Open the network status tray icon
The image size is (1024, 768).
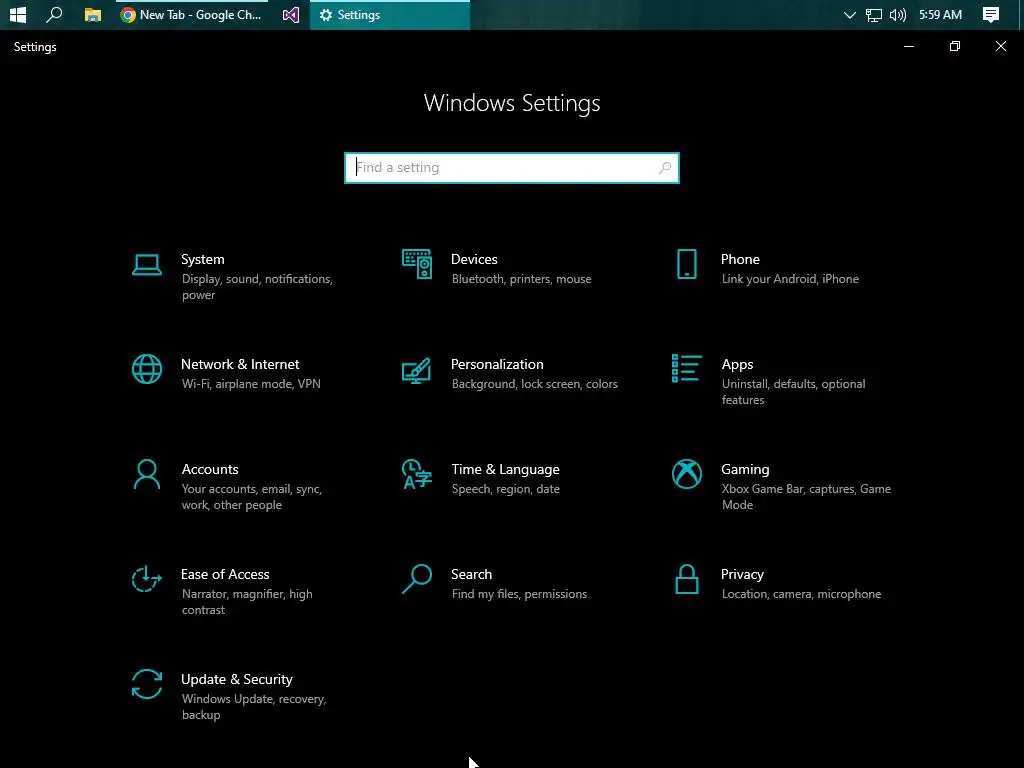pos(873,14)
